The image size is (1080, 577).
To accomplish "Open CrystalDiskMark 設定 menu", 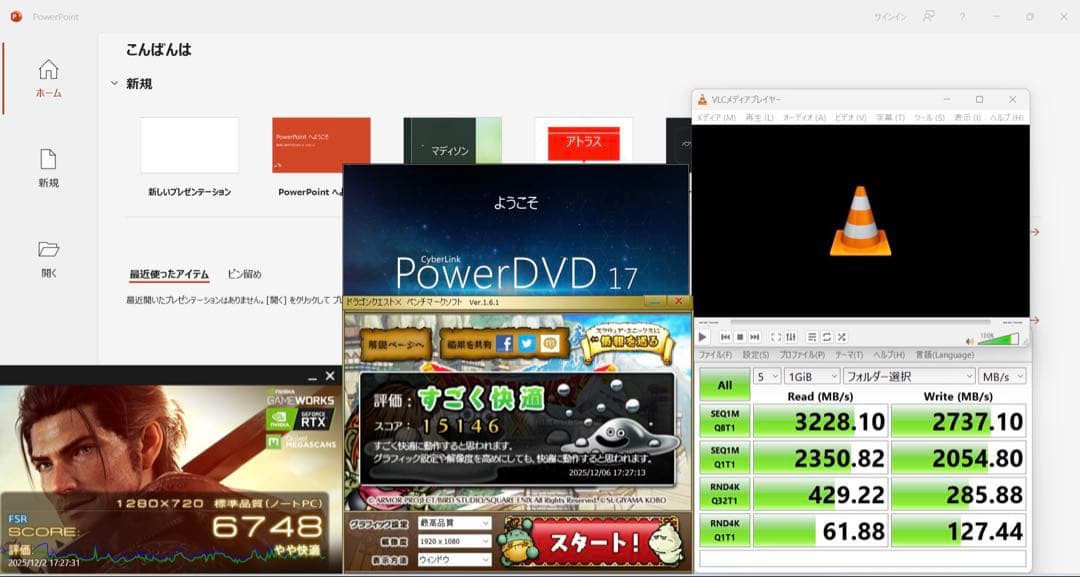I will click(x=756, y=355).
